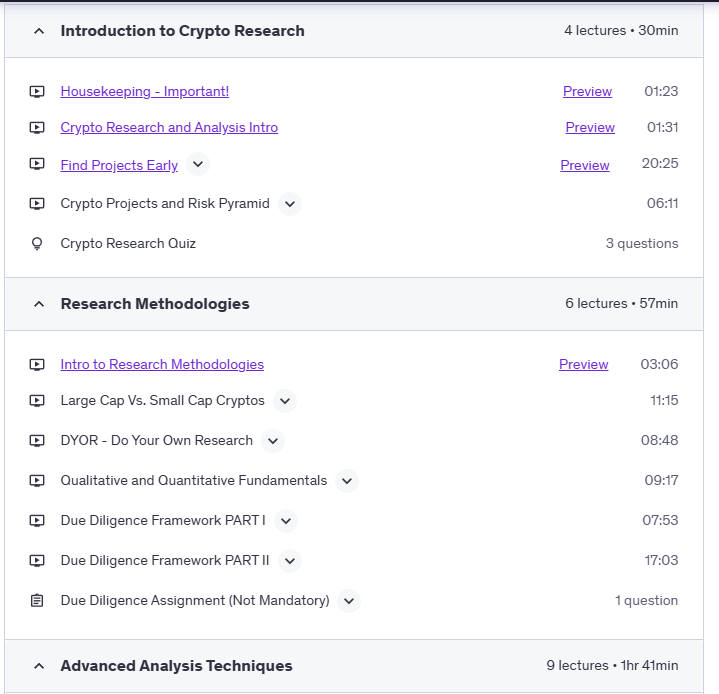Viewport: 719px width, 694px height.
Task: Open Crypto Research and Analysis Intro link
Action: 169,128
